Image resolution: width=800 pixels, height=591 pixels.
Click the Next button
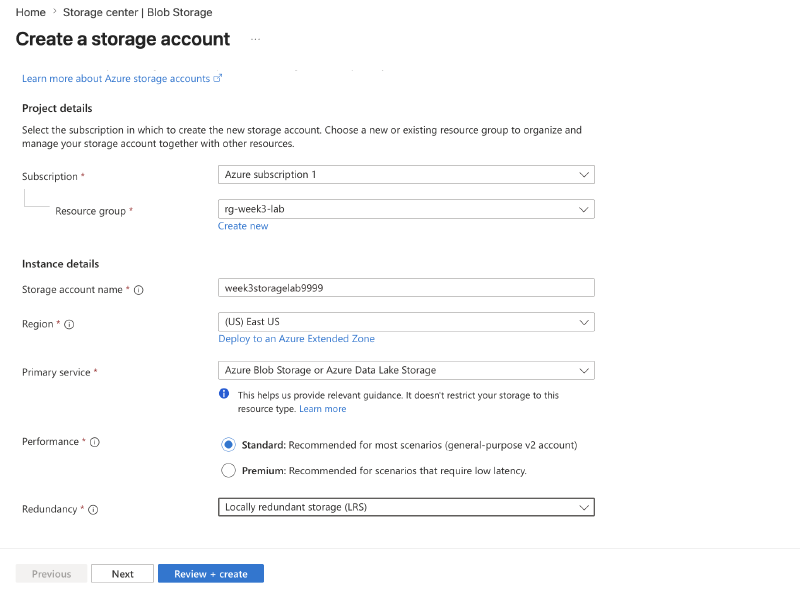[x=122, y=574]
